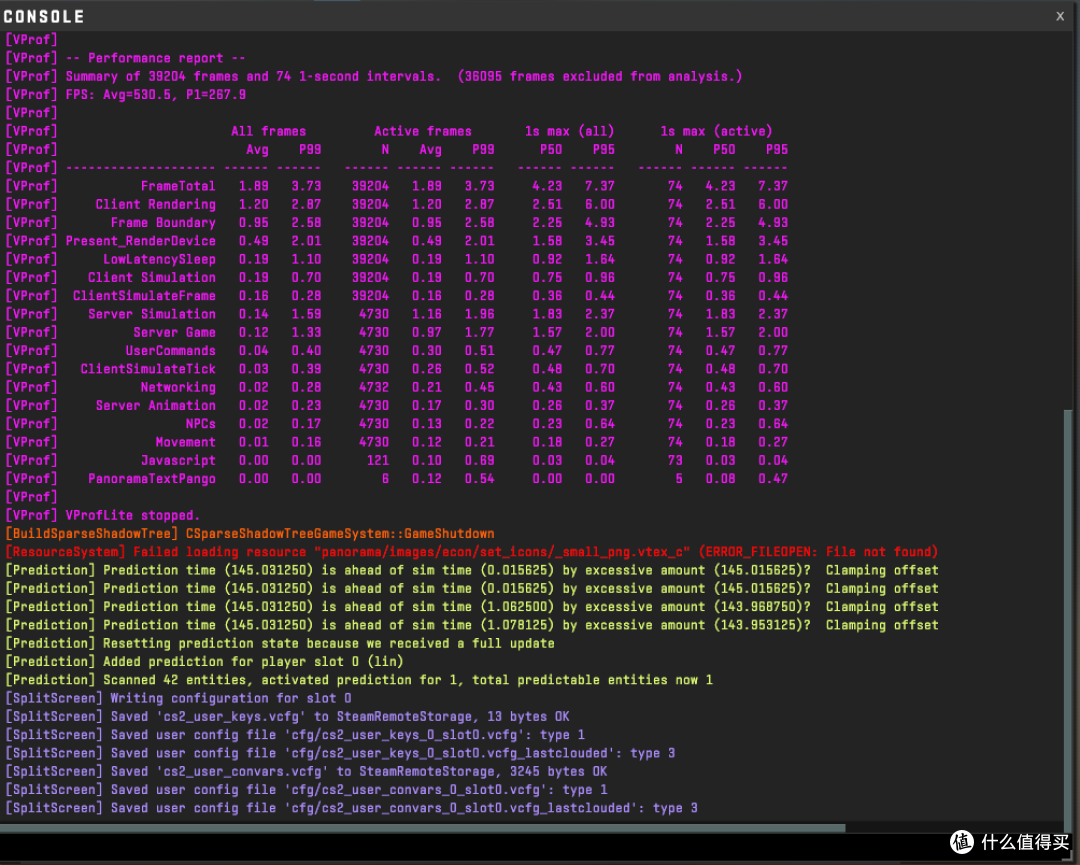Select the 'PanoramaTextPango' row label

(152, 479)
